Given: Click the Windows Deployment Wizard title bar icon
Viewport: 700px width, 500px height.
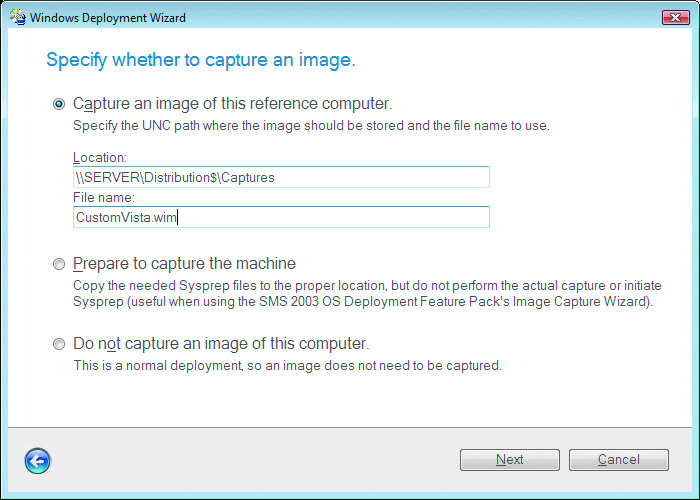Looking at the screenshot, I should (x=18, y=17).
